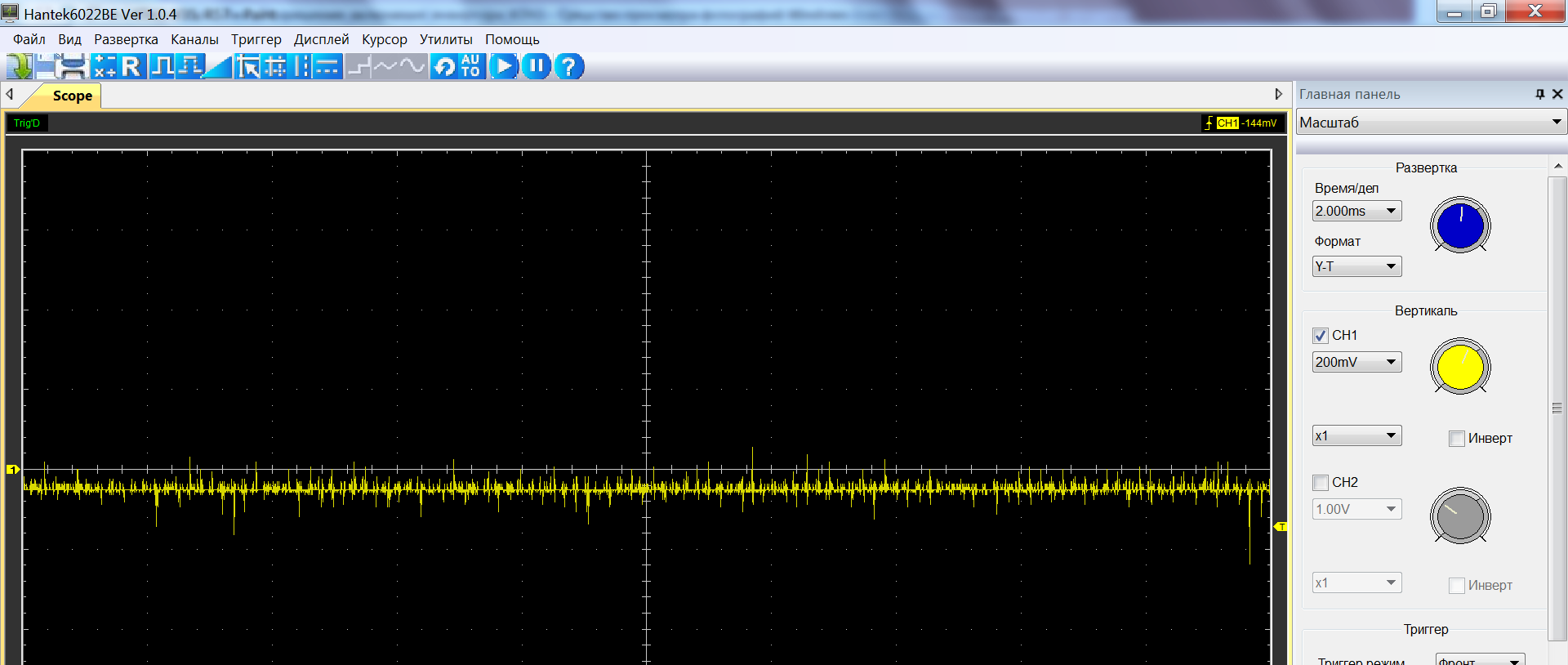Open the Утилиты menu
Screen dimensions: 1568x665
446,39
